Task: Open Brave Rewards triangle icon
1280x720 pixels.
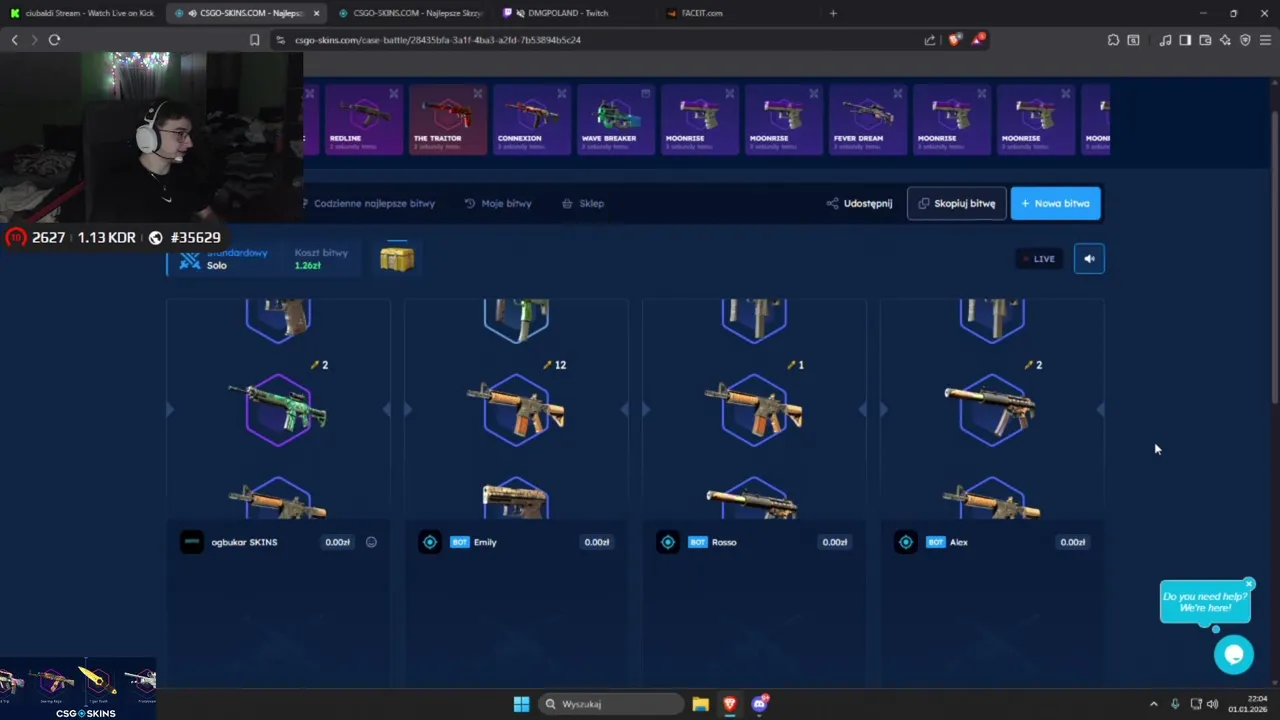Action: [978, 40]
